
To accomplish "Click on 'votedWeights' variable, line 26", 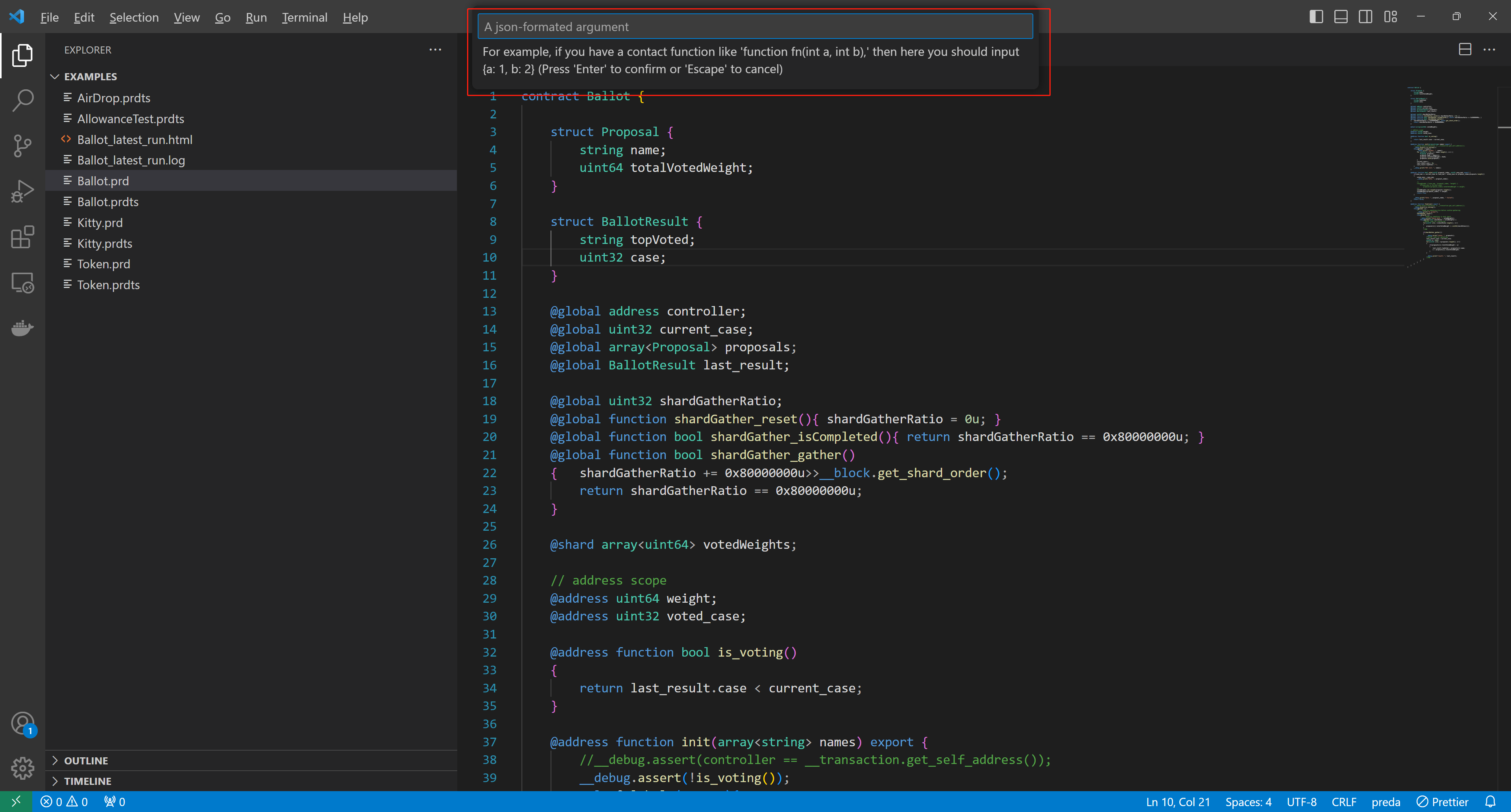I will click(746, 544).
